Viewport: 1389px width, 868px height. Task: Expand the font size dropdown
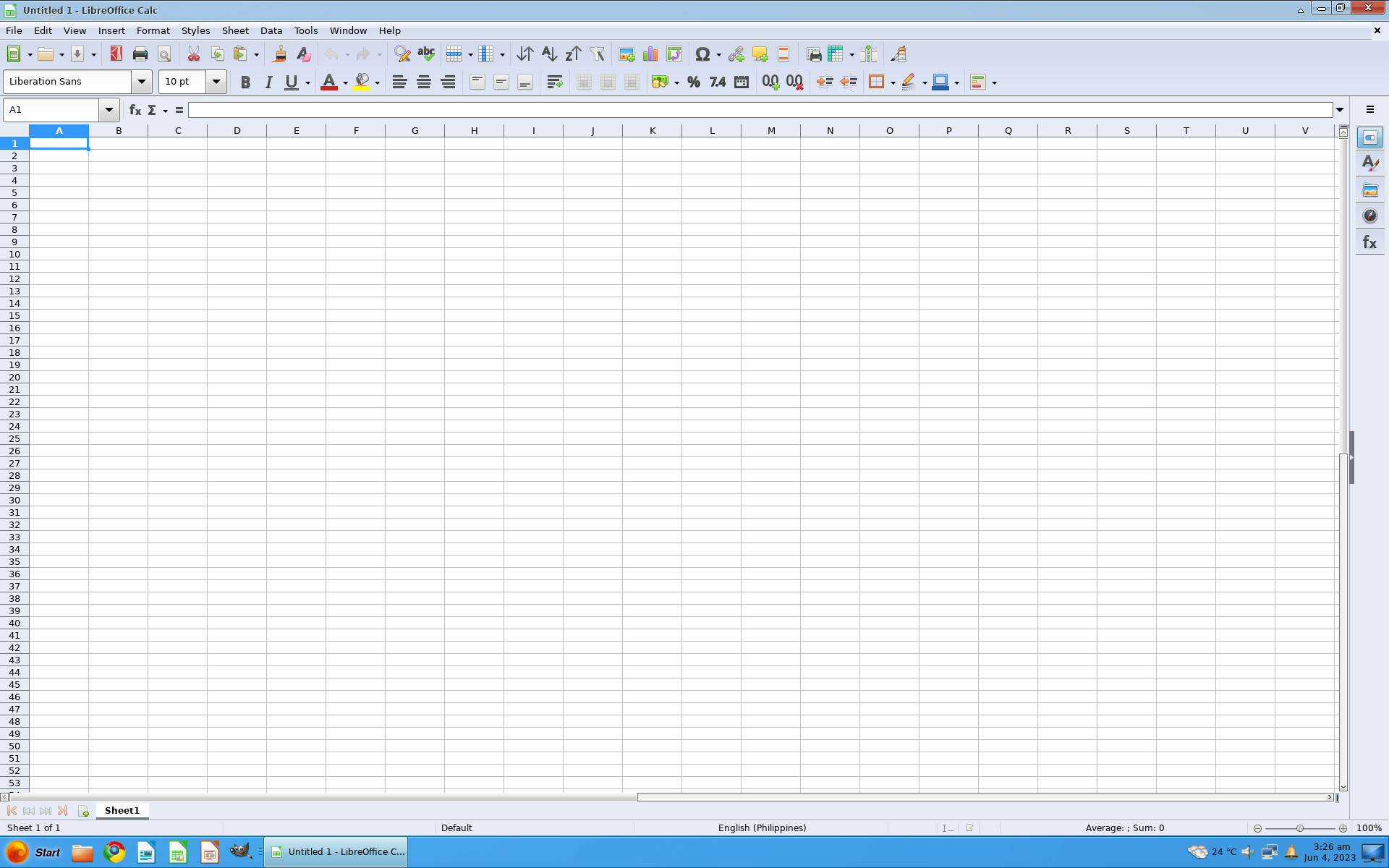pyautogui.click(x=216, y=82)
